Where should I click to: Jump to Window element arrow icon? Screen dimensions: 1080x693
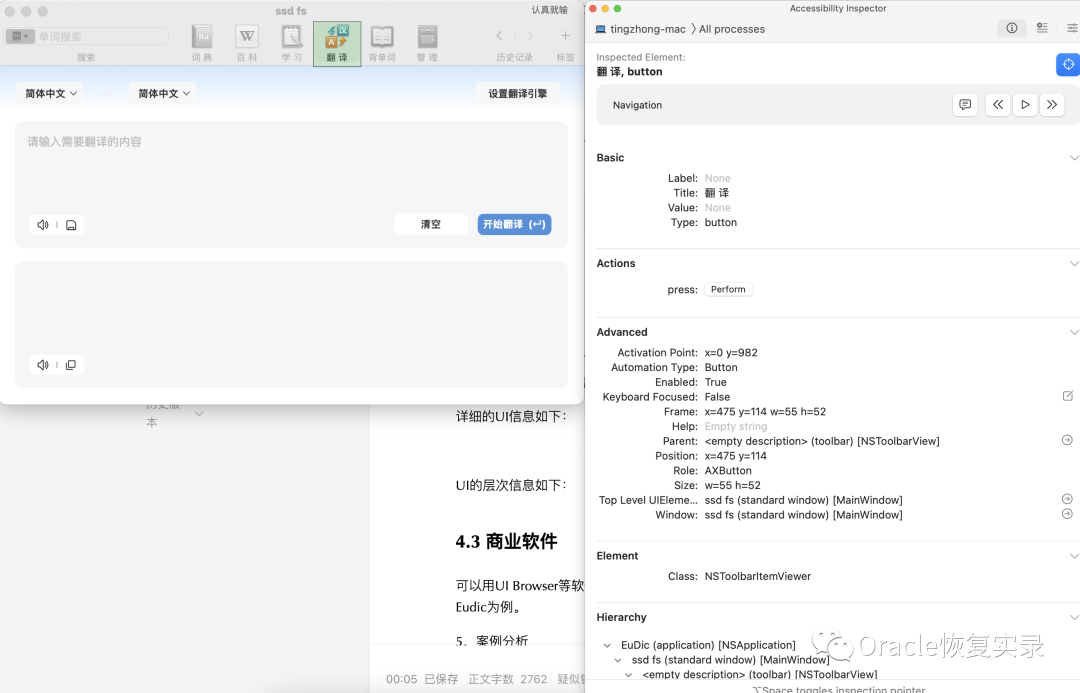point(1067,514)
